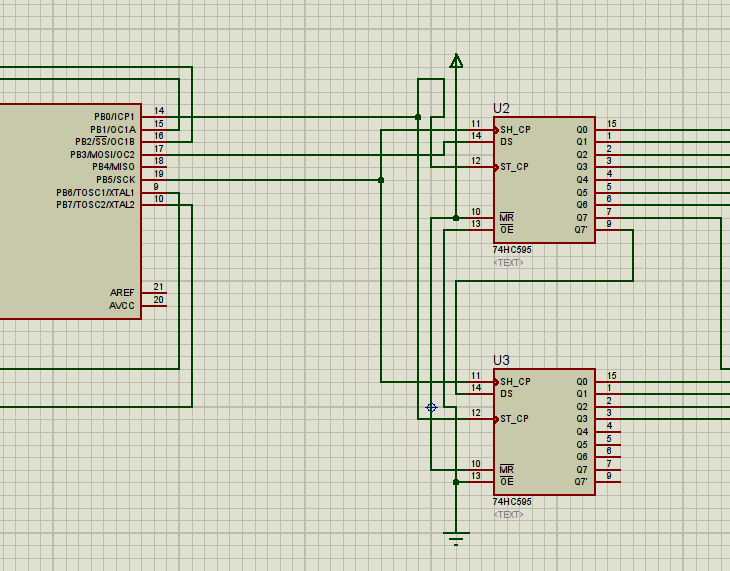Click the wire junction dot on PB5/SCK line
This screenshot has width=730, height=571.
pos(381,180)
